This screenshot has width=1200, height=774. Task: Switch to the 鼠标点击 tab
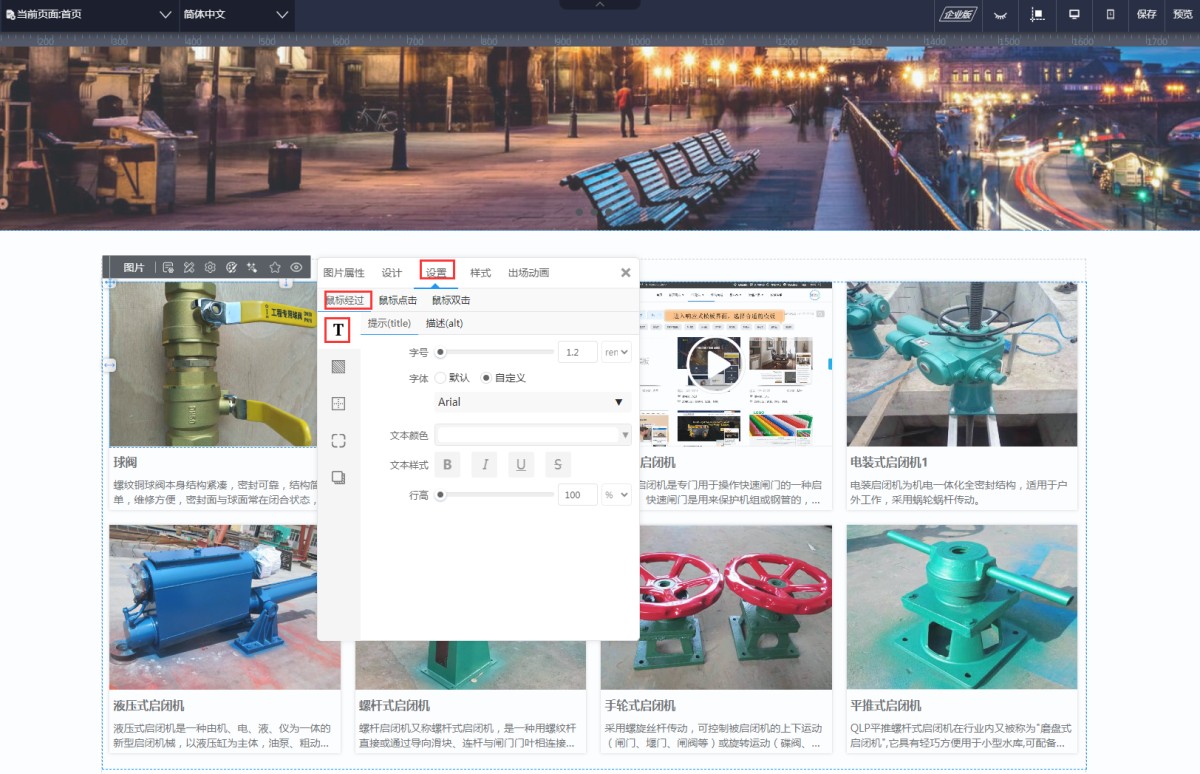(397, 300)
